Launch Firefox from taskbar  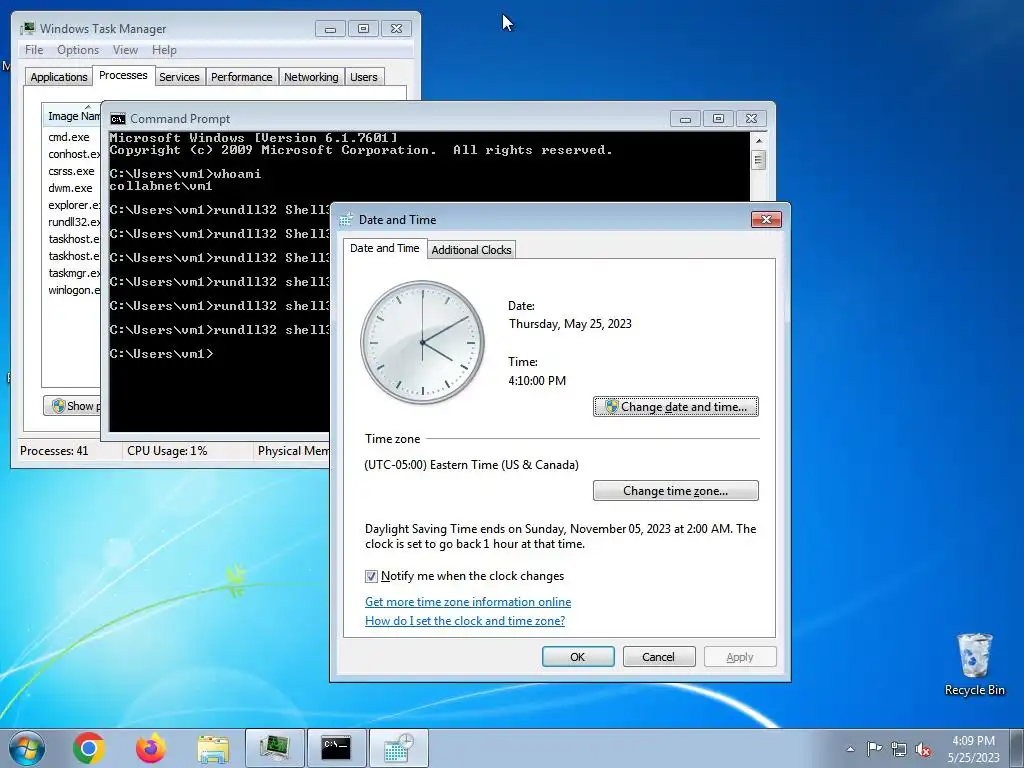[151, 748]
